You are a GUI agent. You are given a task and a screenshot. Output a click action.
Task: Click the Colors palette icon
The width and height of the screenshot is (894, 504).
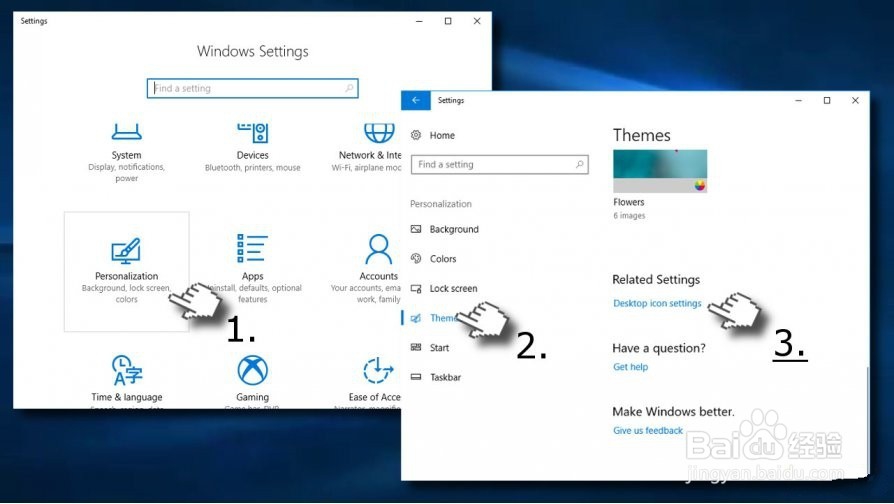point(416,259)
